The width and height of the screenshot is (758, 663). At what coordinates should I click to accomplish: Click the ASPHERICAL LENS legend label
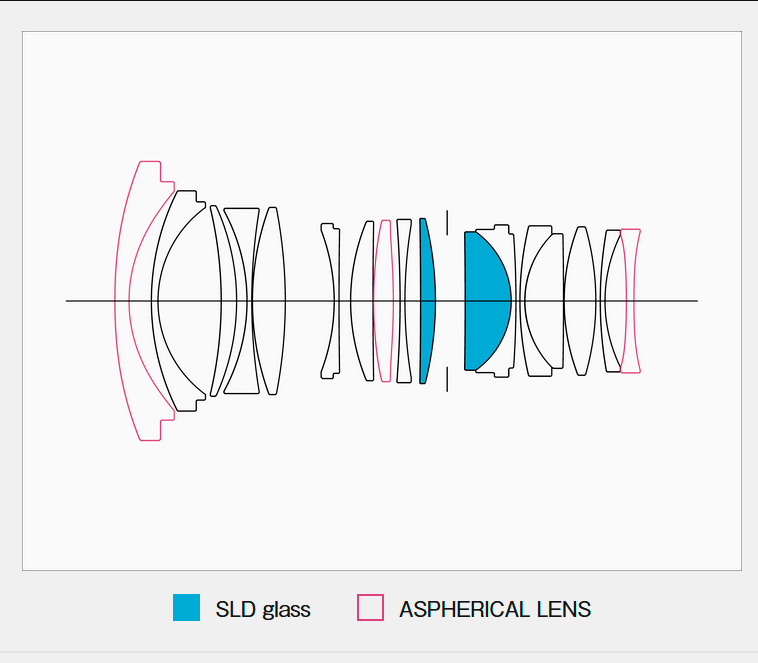(x=495, y=609)
